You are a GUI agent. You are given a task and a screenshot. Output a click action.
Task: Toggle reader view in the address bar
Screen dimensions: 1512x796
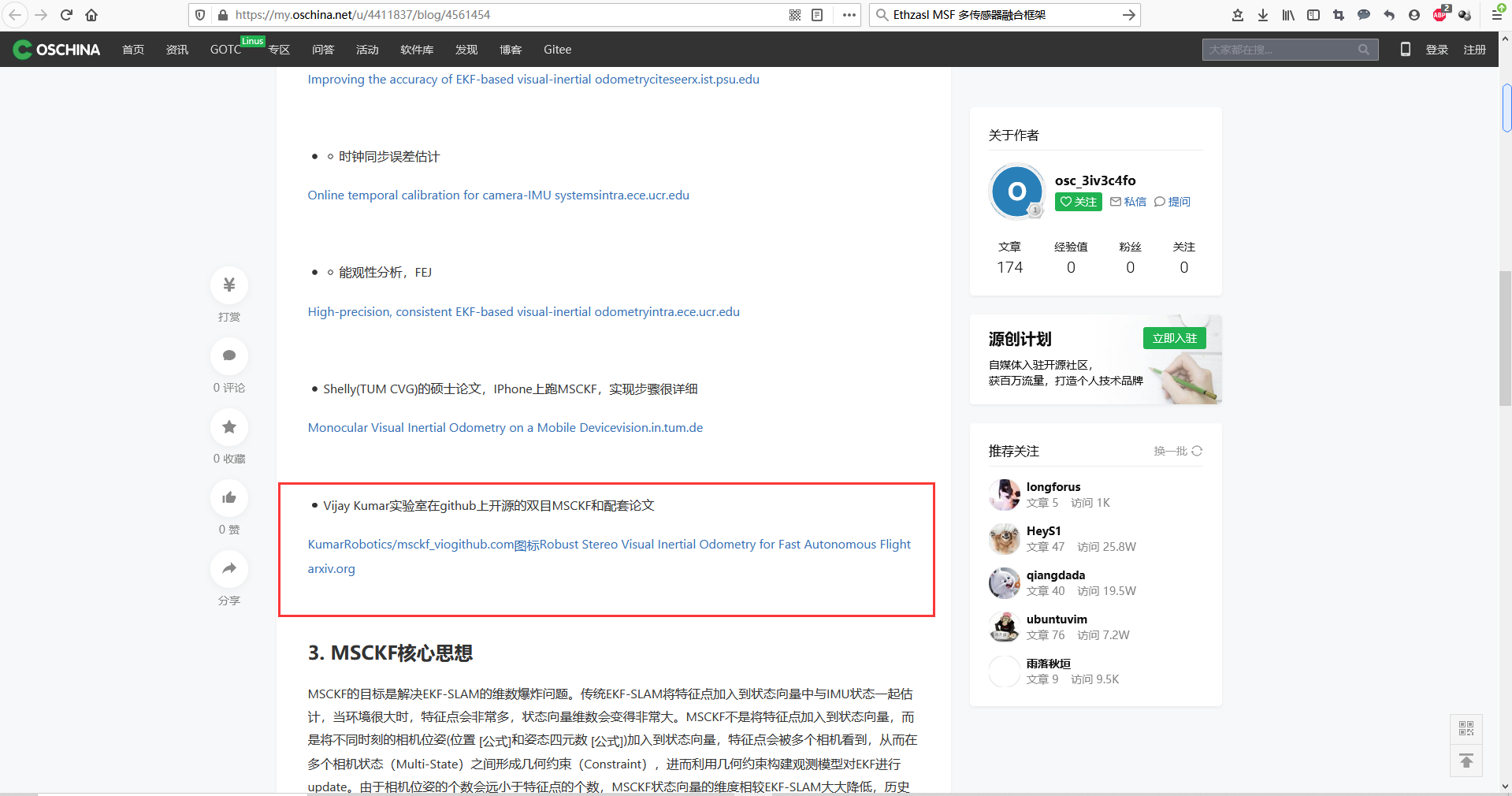[817, 14]
